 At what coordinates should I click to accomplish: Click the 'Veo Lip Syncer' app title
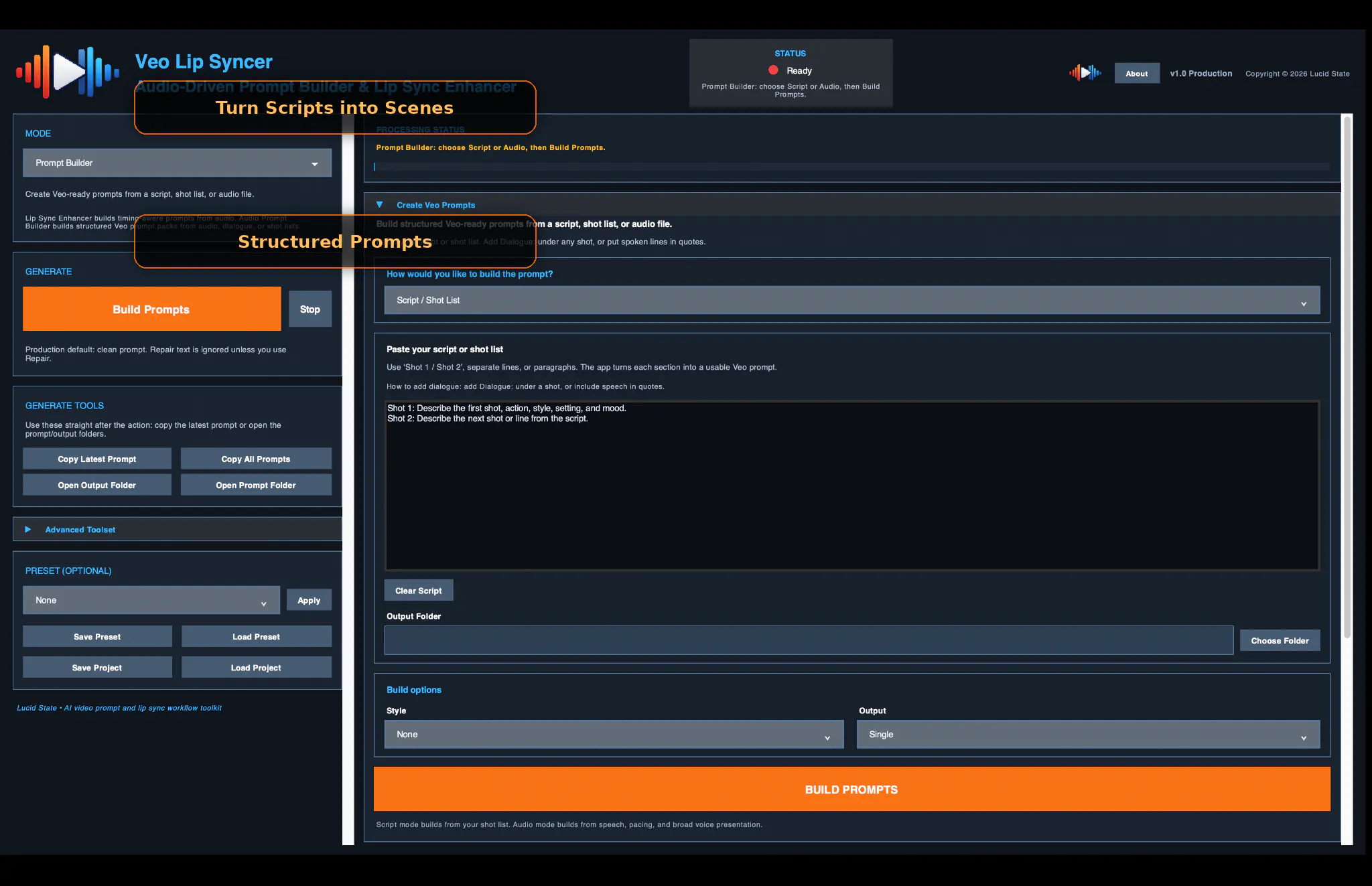(x=204, y=62)
